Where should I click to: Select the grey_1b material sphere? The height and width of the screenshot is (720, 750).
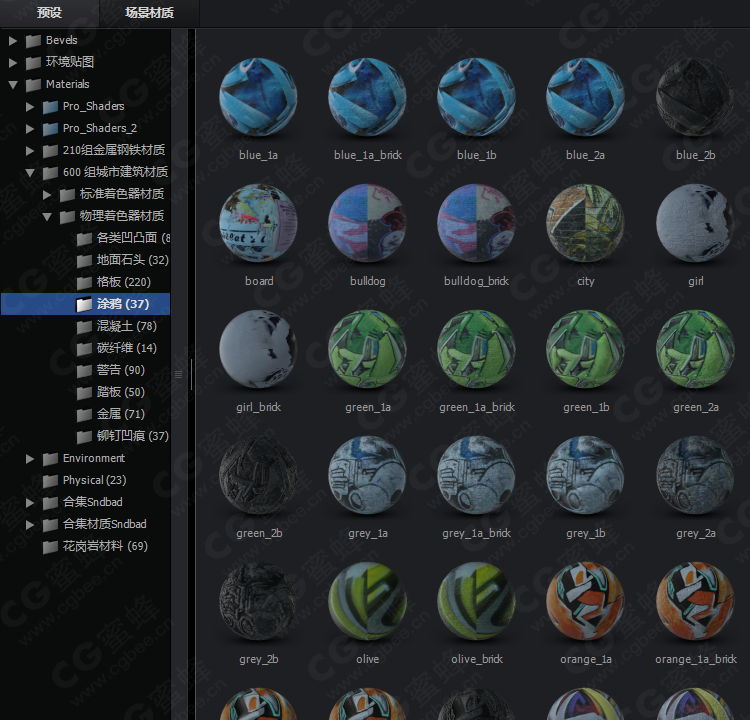(x=585, y=475)
